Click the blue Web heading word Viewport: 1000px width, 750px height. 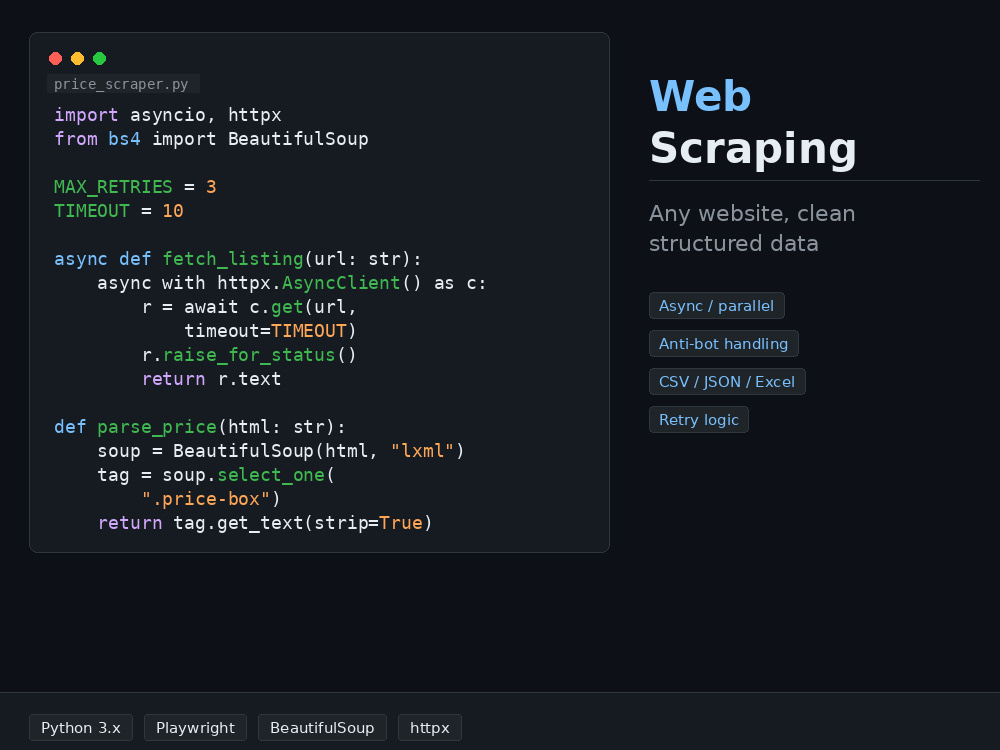point(700,97)
